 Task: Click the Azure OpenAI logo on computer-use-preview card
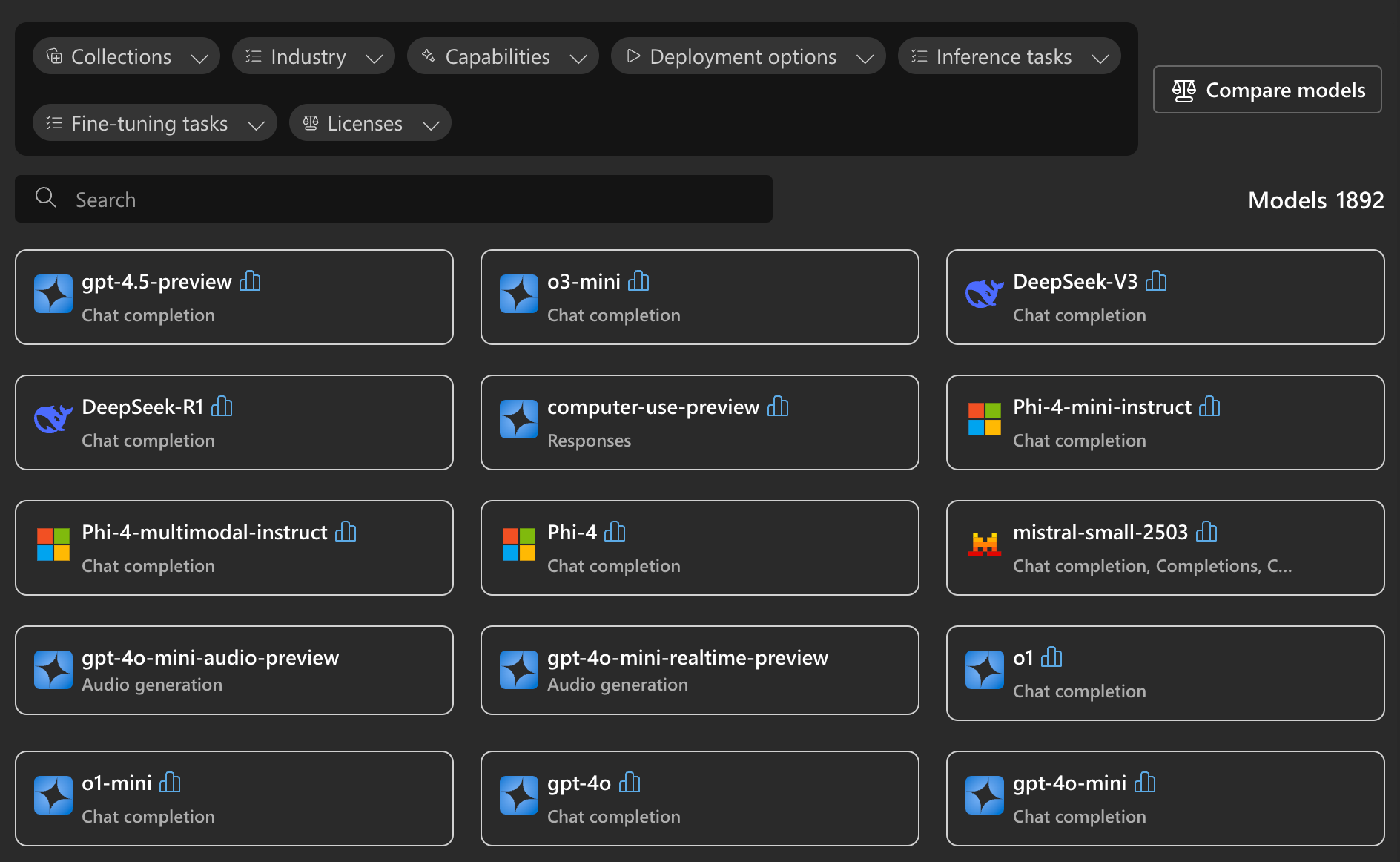tap(519, 419)
